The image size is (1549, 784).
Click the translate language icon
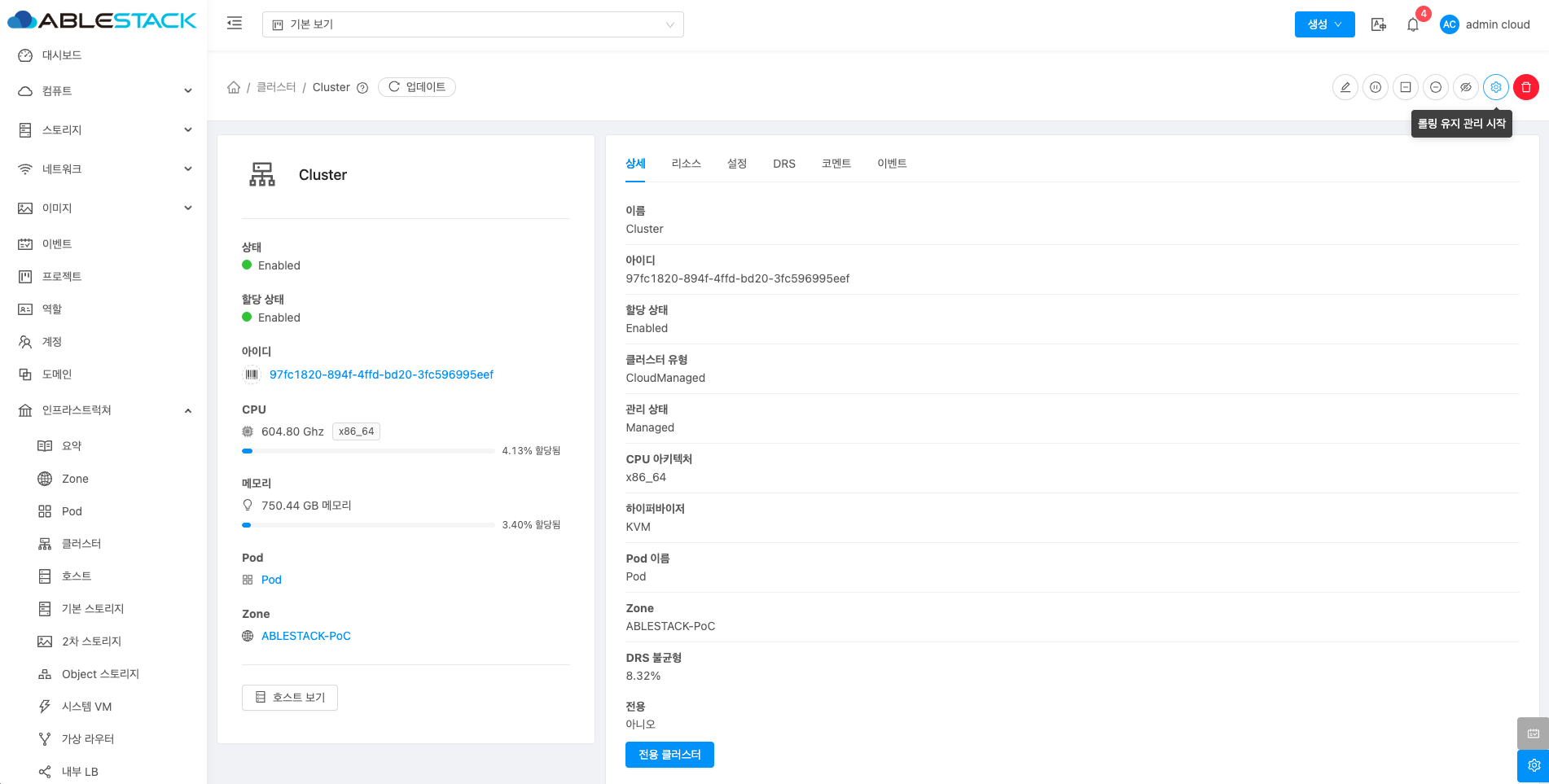(x=1379, y=24)
